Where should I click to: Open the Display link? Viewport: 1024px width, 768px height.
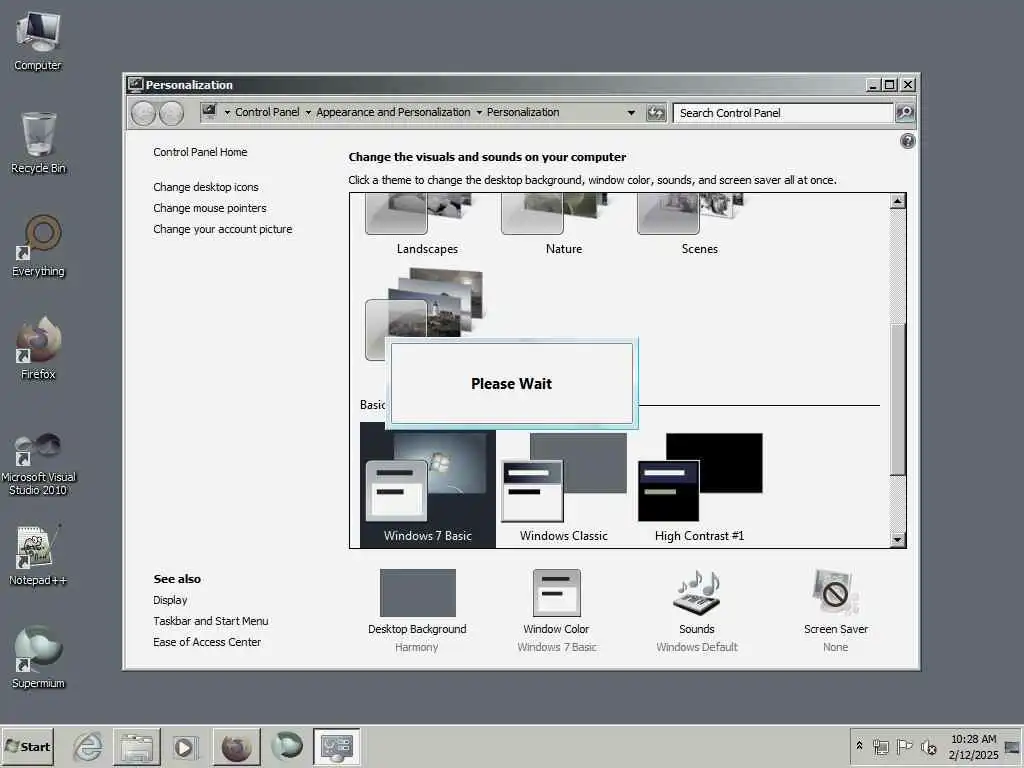pos(170,600)
